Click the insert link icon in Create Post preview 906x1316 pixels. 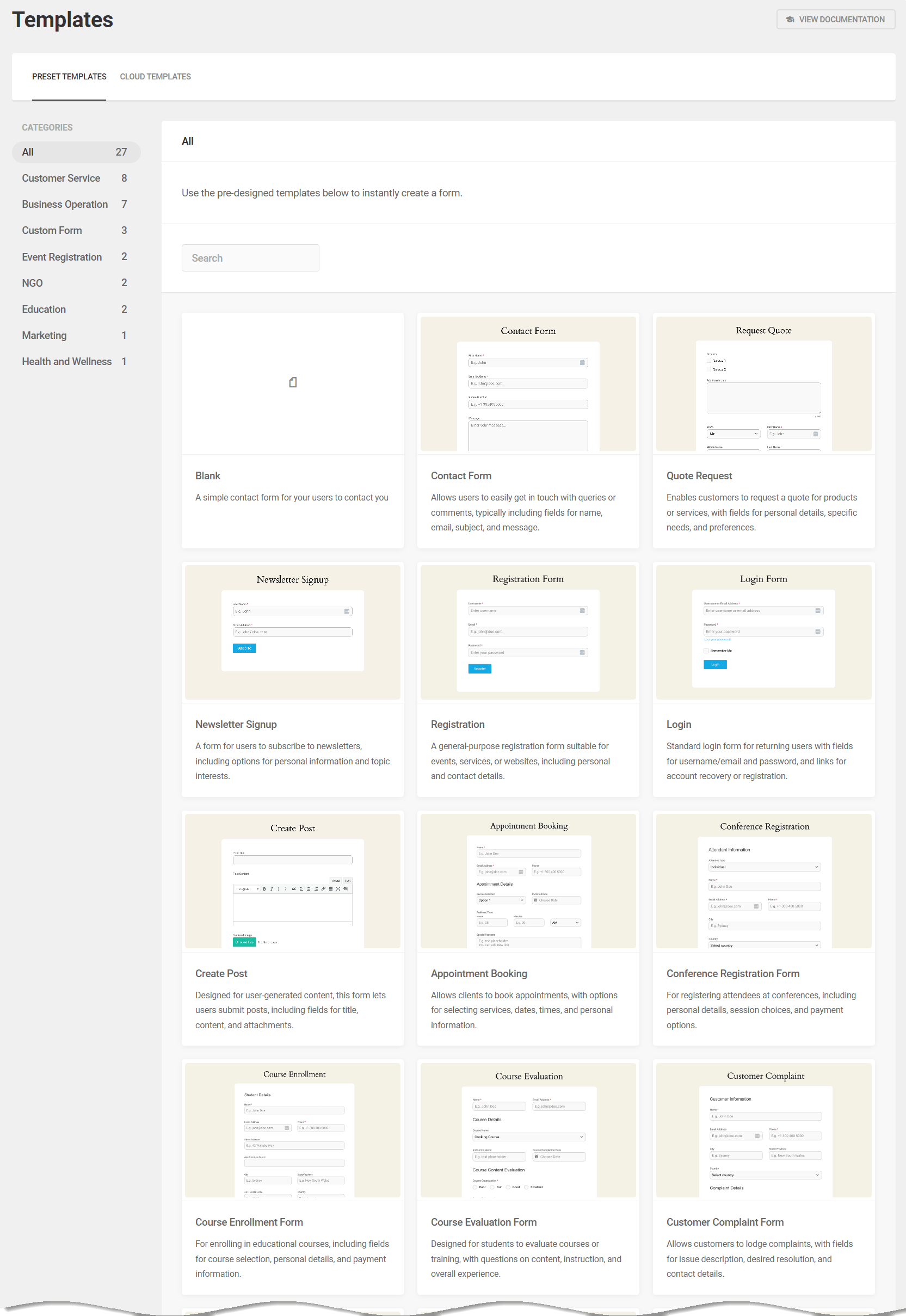coord(324,889)
